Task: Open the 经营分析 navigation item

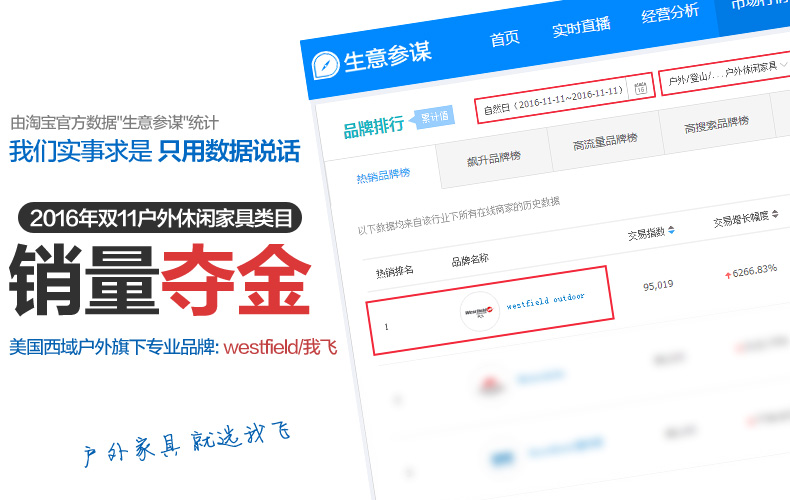Action: (x=670, y=13)
